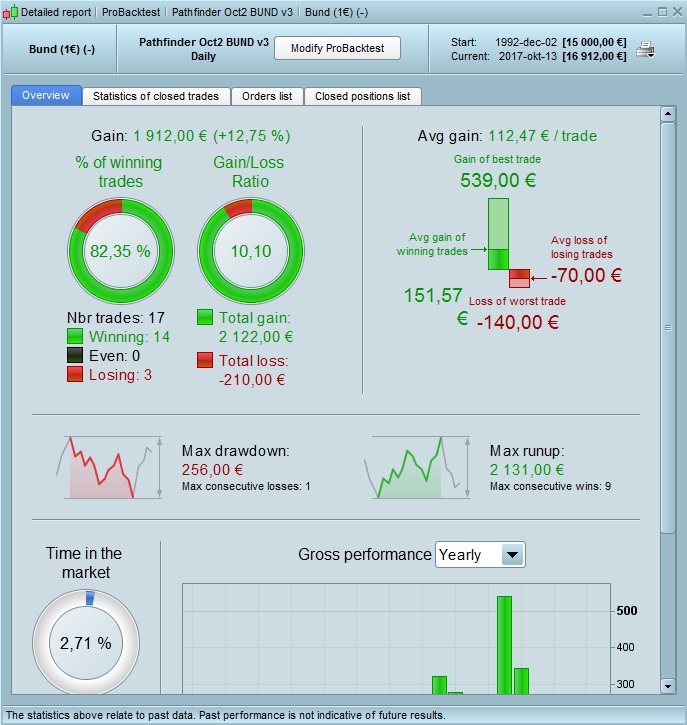Viewport: 687px width, 725px height.
Task: Click the -140,00 € worst trade value
Action: pyautogui.click(x=518, y=322)
